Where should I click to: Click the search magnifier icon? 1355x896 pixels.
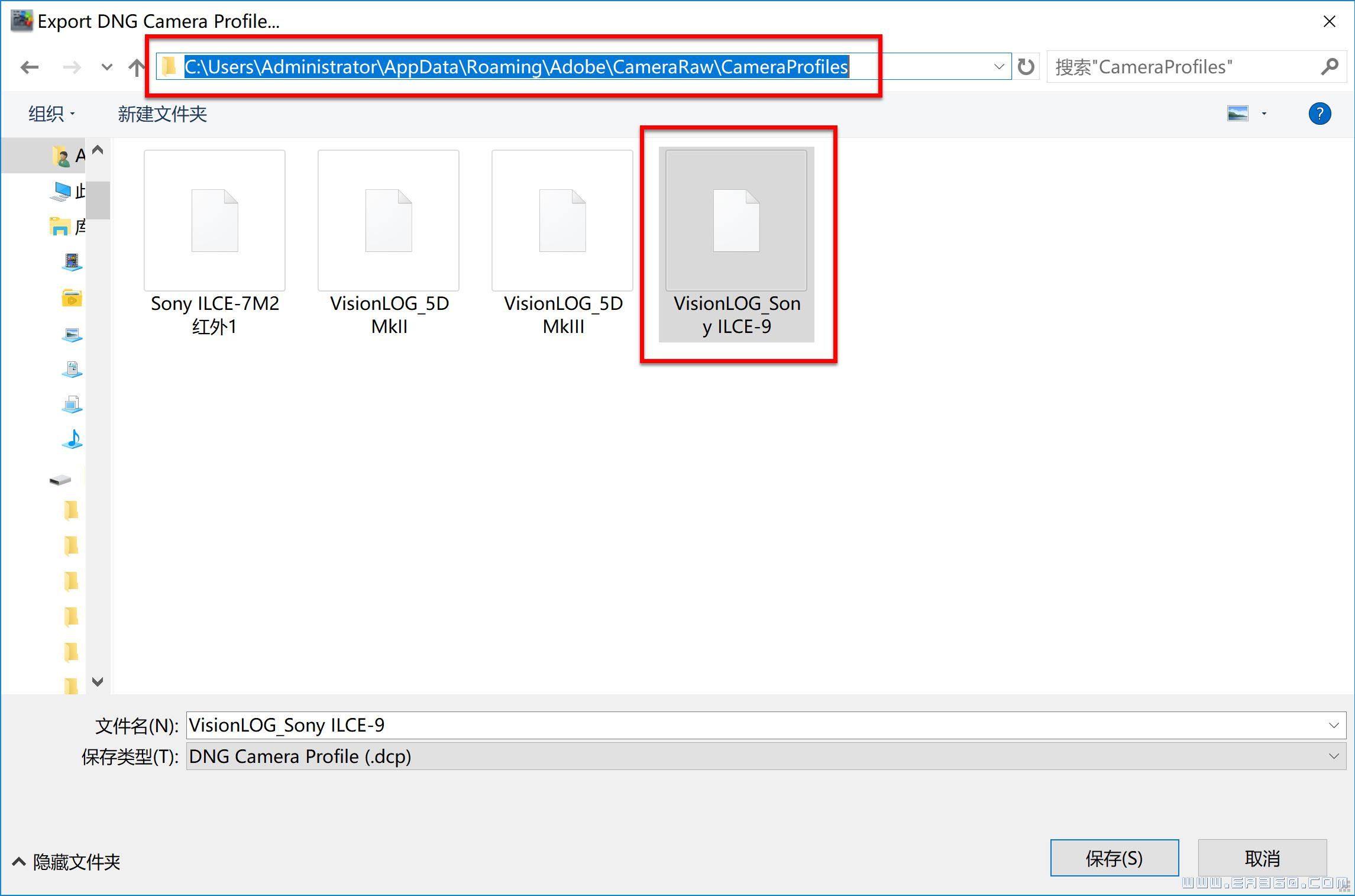1329,67
